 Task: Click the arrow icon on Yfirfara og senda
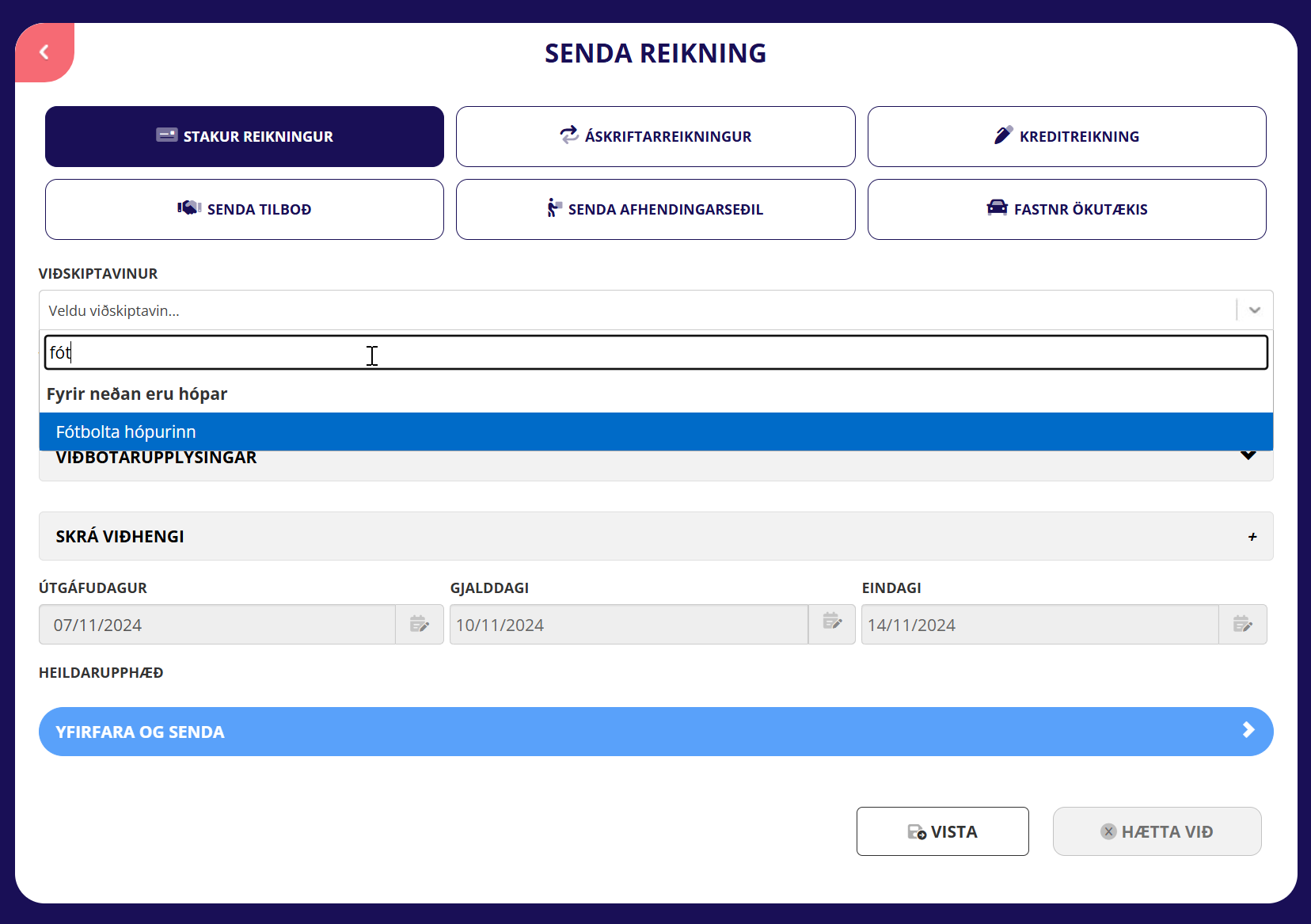pyautogui.click(x=1248, y=730)
